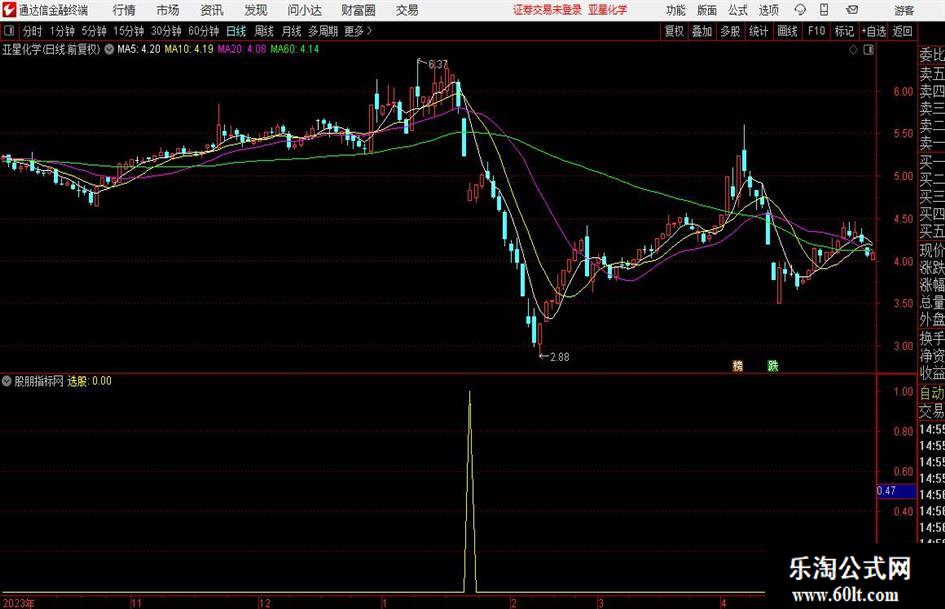Open the 发现 menu
945x609 pixels.
click(x=256, y=10)
